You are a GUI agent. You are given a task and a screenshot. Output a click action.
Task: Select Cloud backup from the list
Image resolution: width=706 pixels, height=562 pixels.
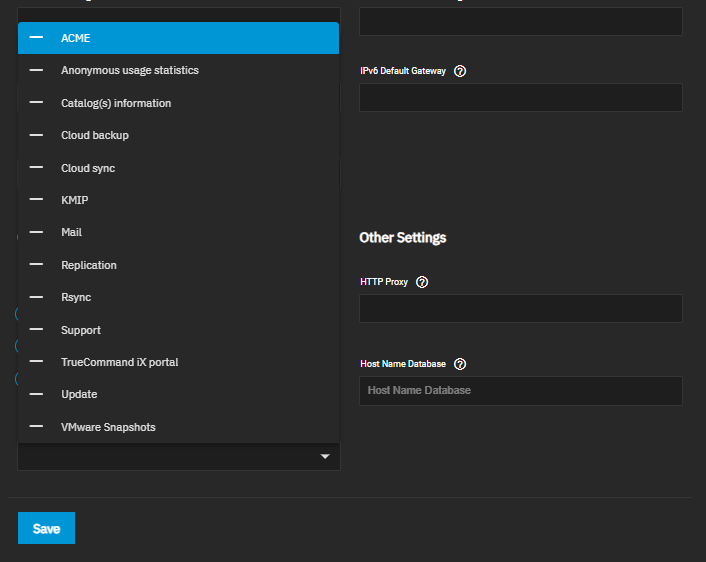[95, 135]
